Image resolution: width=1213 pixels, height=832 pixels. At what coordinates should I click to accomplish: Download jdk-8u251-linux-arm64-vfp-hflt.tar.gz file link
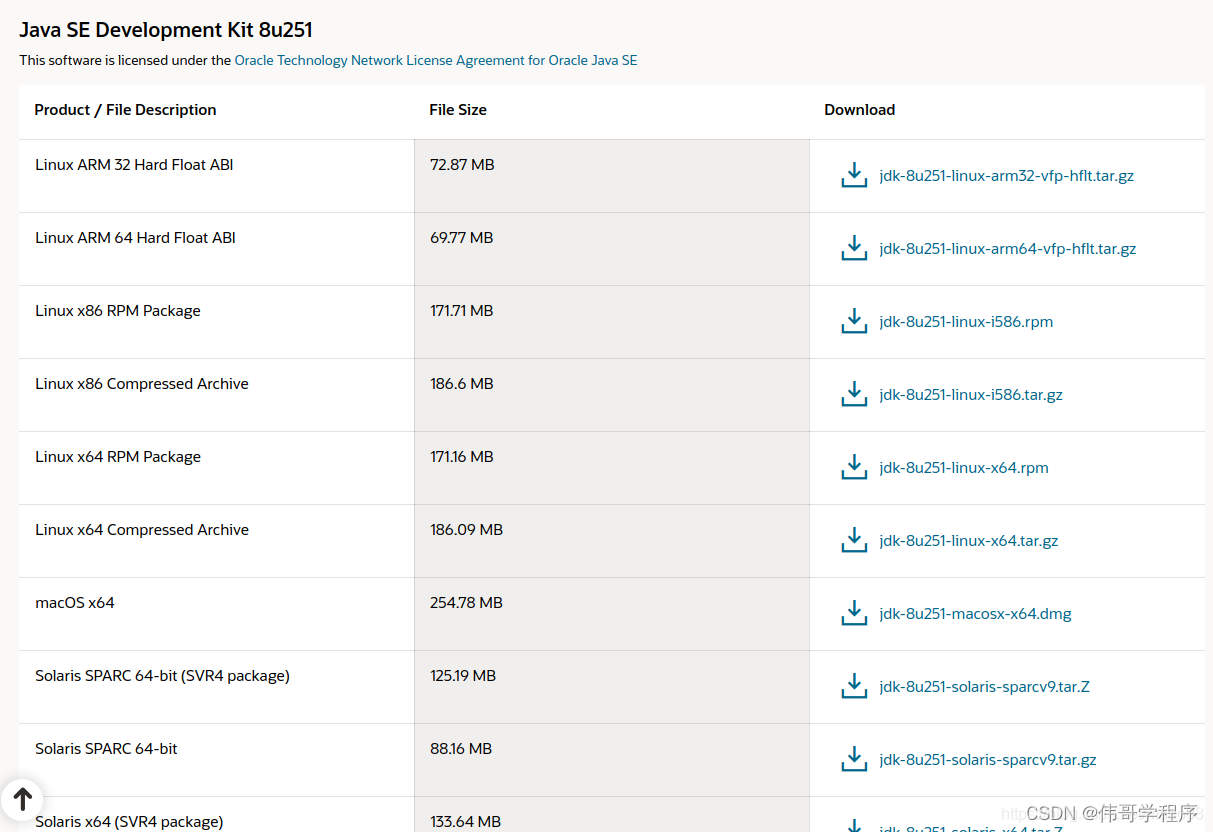tap(1007, 249)
